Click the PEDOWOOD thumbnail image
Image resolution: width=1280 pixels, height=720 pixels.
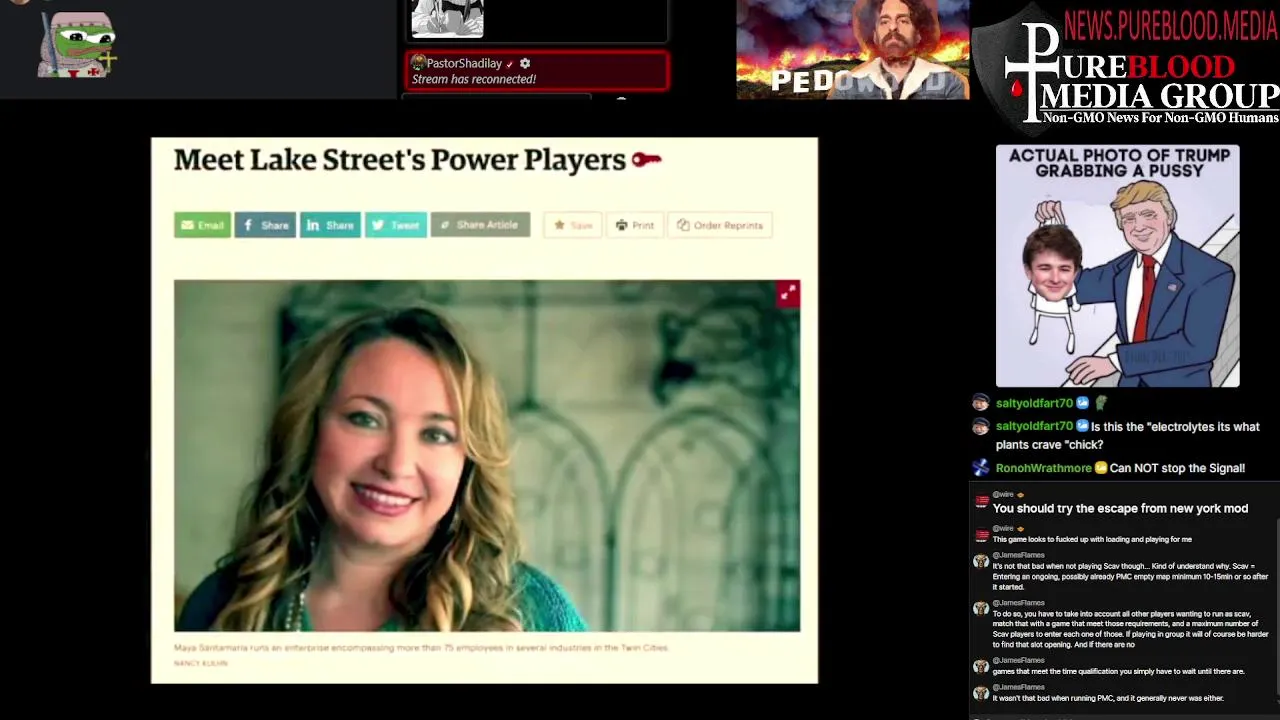point(852,49)
